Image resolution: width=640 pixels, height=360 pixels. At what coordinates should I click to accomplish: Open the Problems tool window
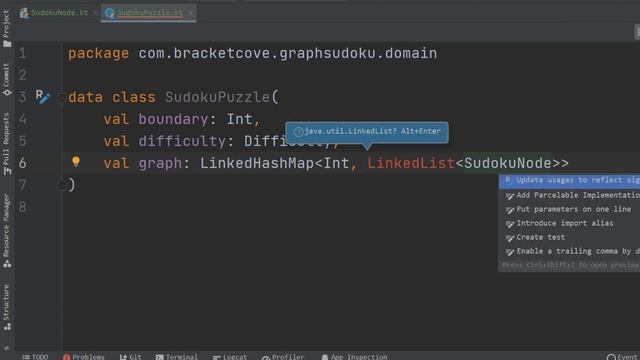84,357
